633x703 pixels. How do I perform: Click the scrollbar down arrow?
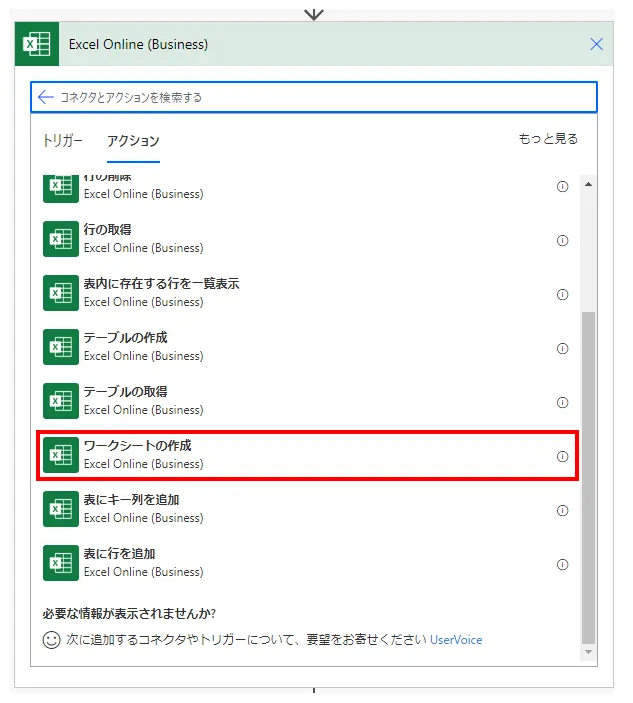589,652
